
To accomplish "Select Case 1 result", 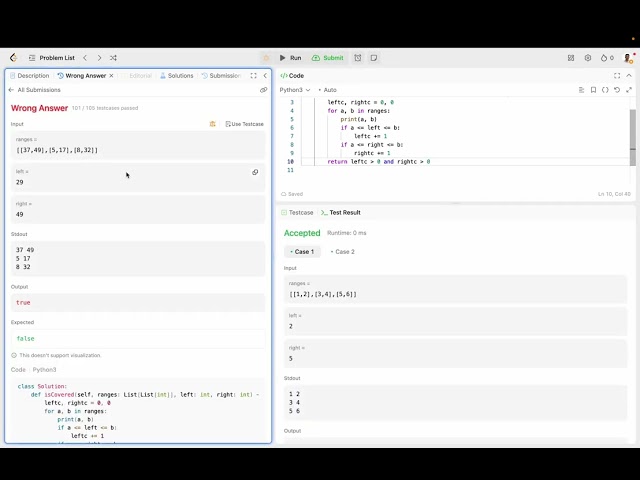I will click(x=302, y=252).
